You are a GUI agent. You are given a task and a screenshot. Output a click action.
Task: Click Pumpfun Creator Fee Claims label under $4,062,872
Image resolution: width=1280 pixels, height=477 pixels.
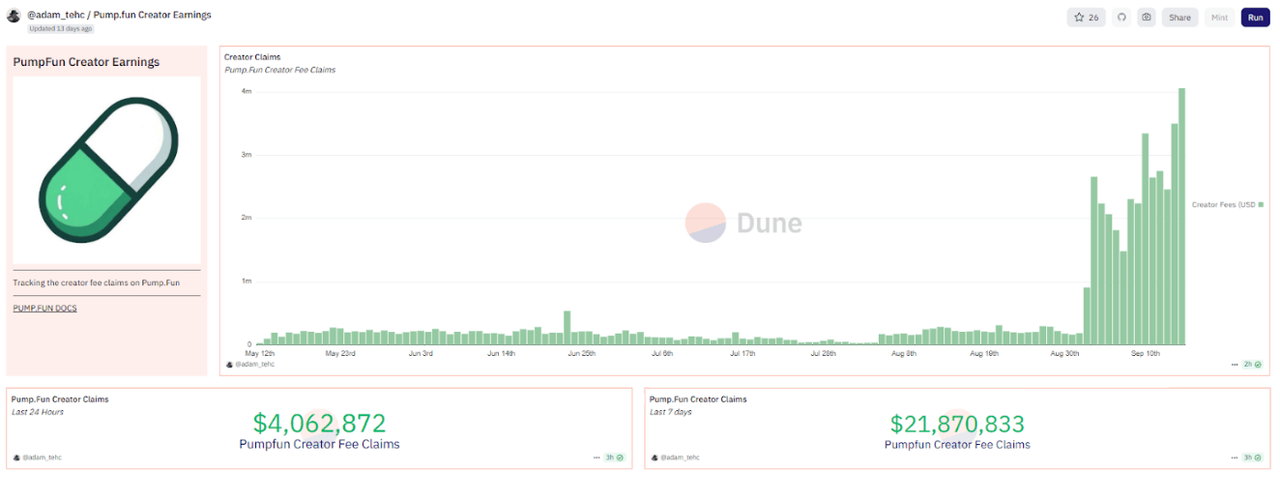pos(319,444)
